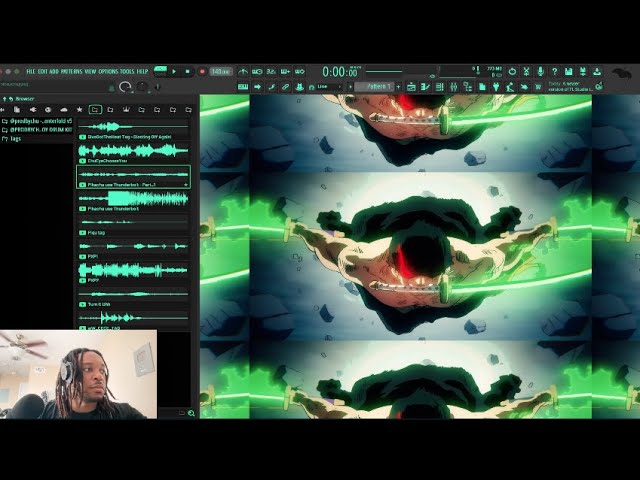Click the browser collapse up-arrow icon
The image size is (640, 480).
click(4, 99)
